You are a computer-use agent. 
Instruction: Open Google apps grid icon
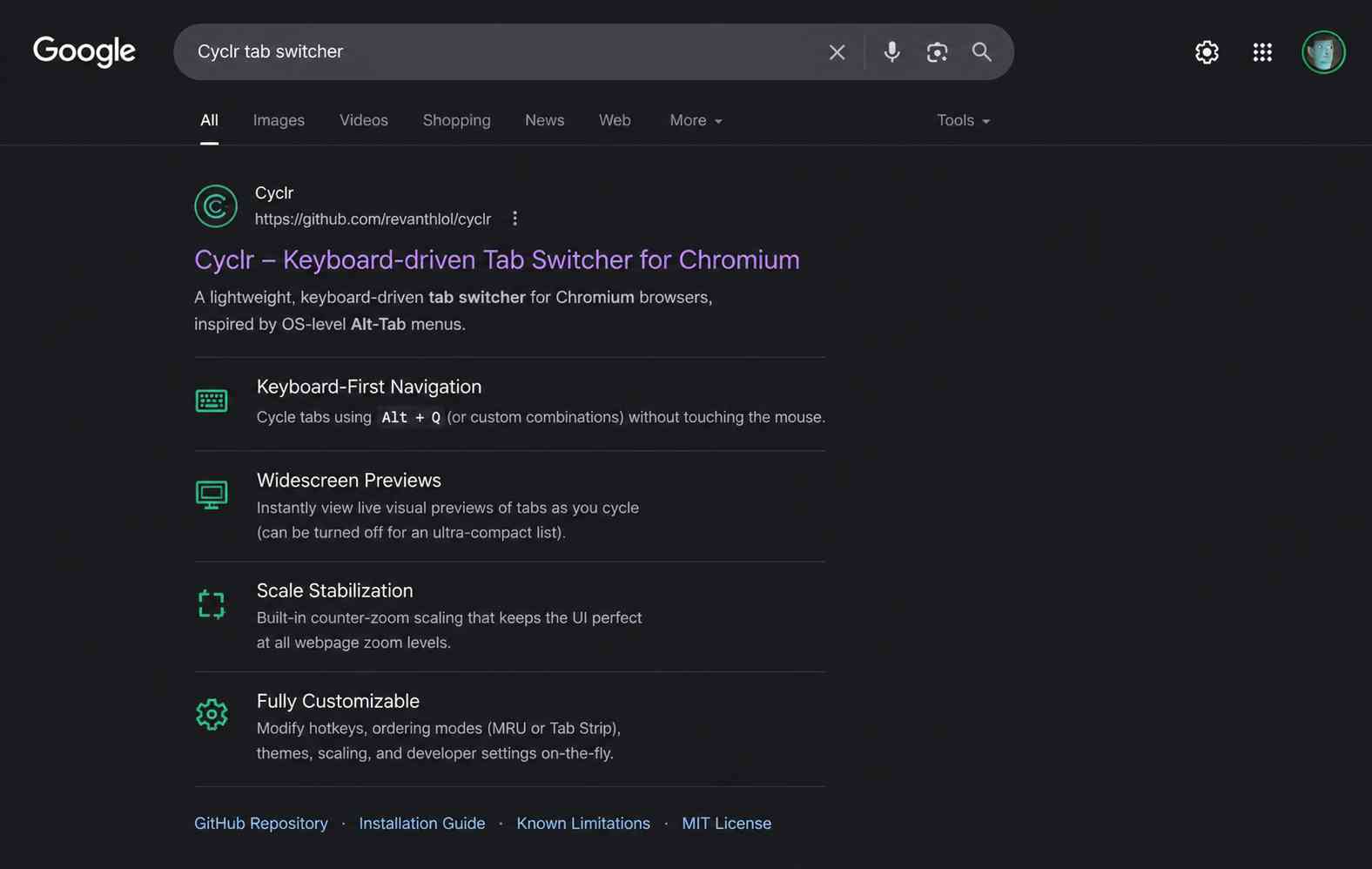[x=1262, y=52]
